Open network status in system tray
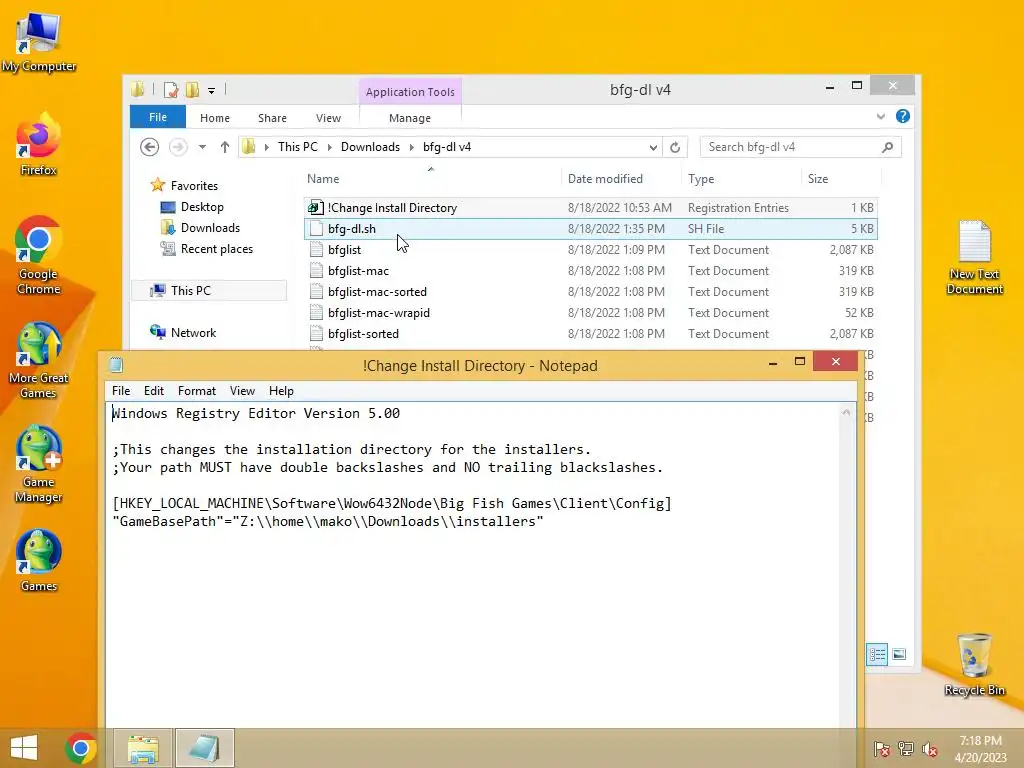1024x768 pixels. 906,749
